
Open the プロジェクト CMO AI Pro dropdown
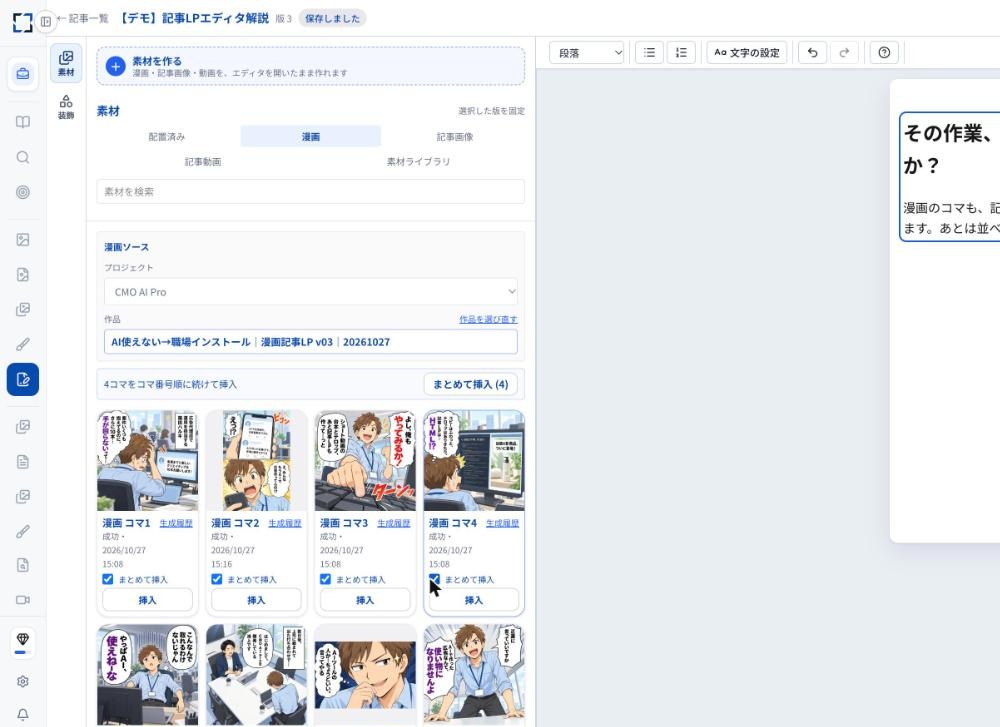tap(311, 291)
